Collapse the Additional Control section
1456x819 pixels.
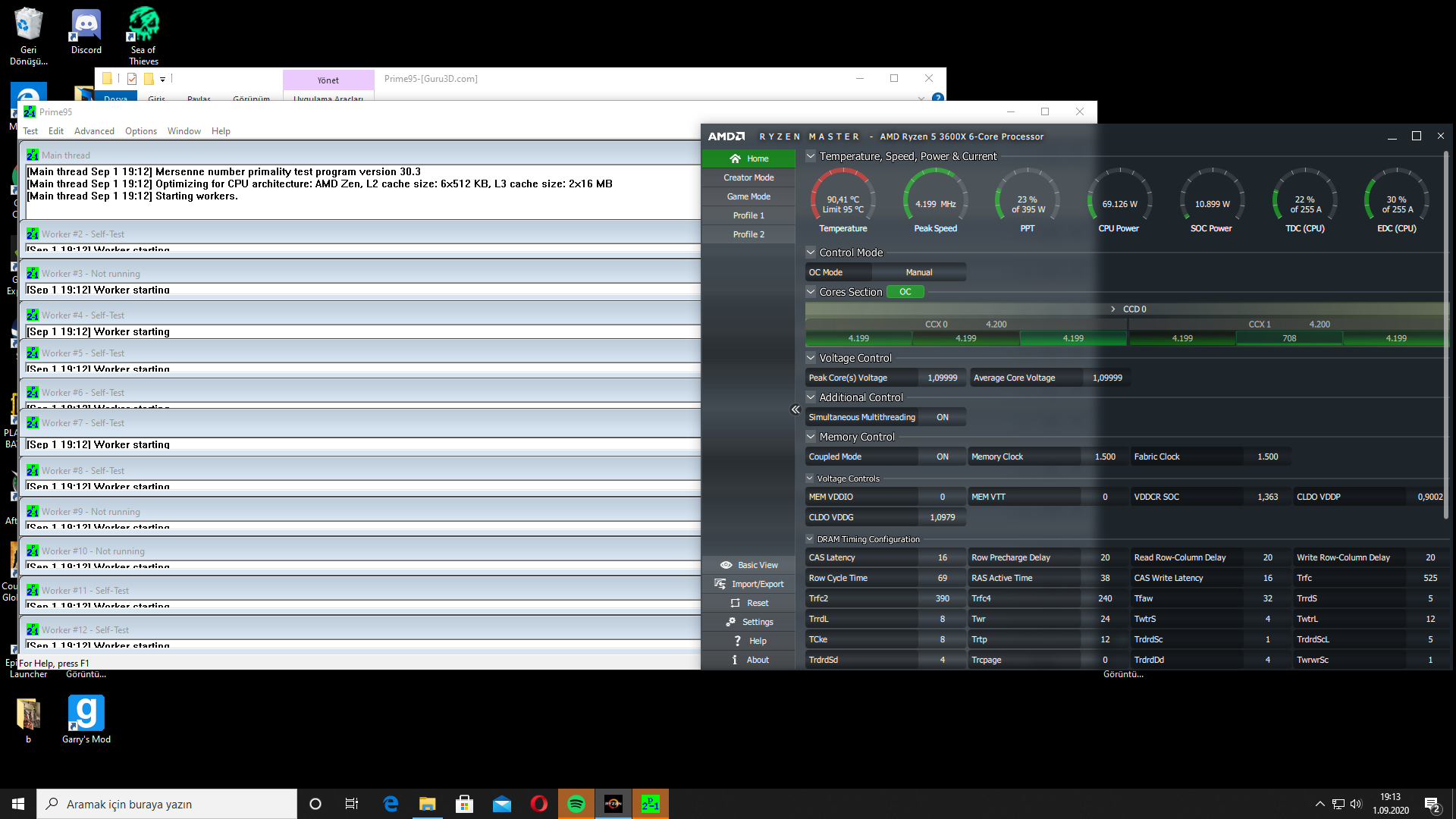811,397
